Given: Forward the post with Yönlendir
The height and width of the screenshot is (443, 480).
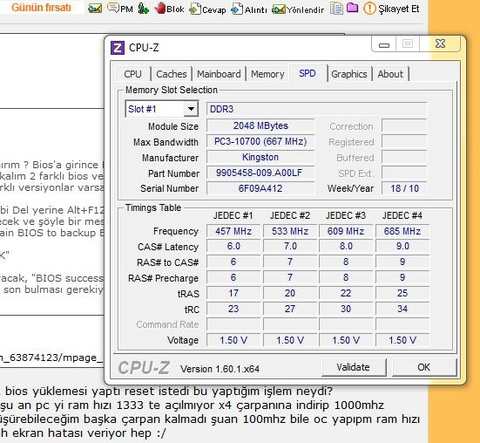Looking at the screenshot, I should pos(298,9).
